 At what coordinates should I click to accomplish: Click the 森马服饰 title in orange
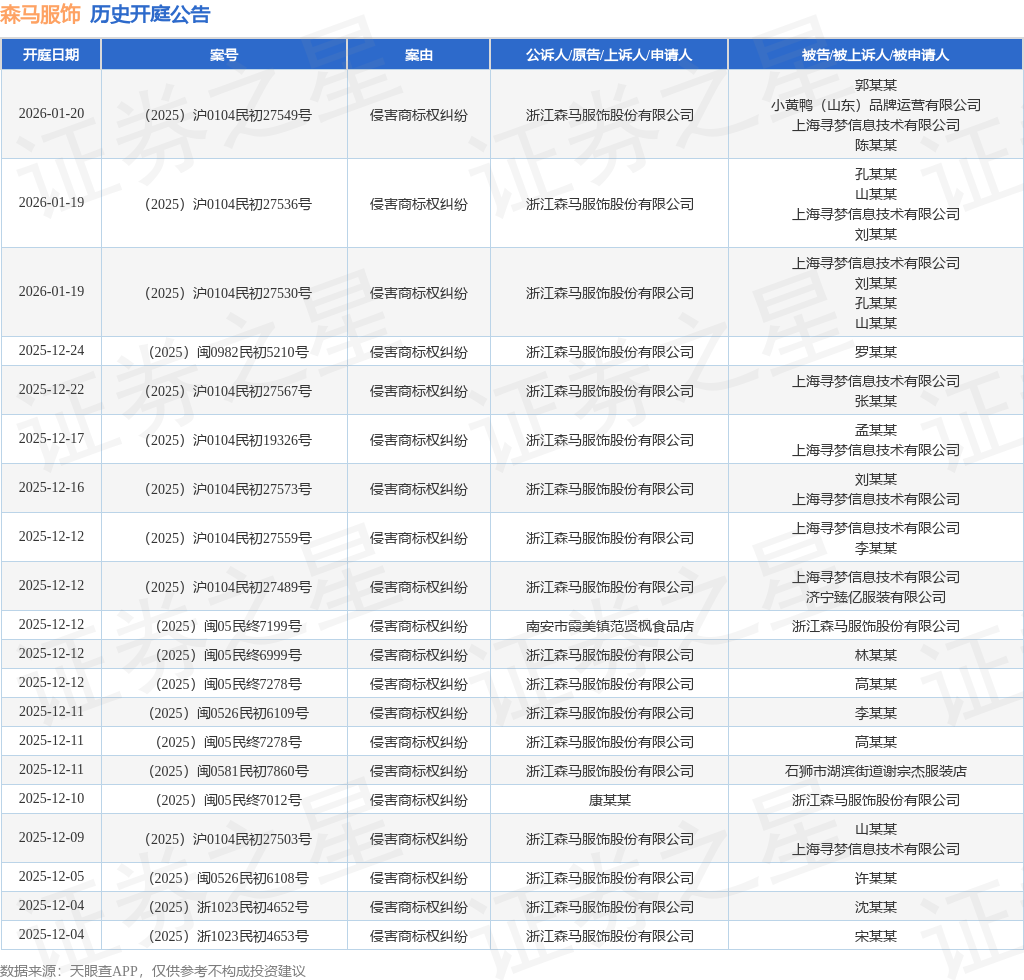[x=40, y=14]
